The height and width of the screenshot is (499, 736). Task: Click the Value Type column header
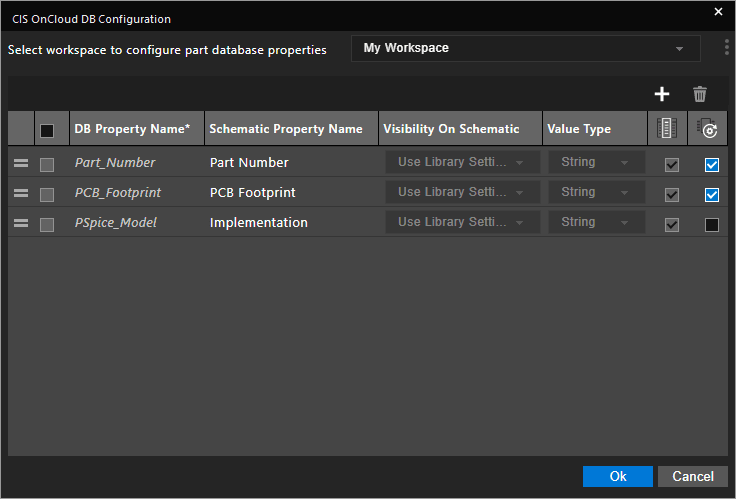pos(595,128)
